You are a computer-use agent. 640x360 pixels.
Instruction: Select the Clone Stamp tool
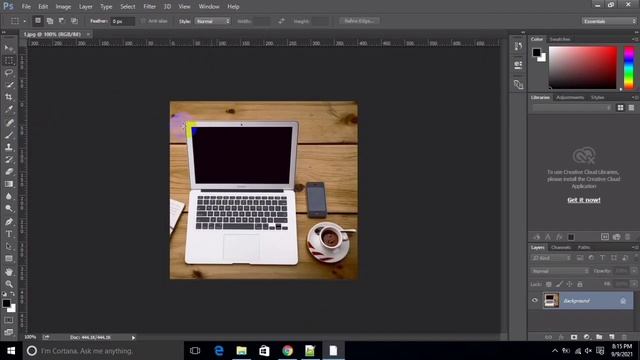tap(9, 147)
